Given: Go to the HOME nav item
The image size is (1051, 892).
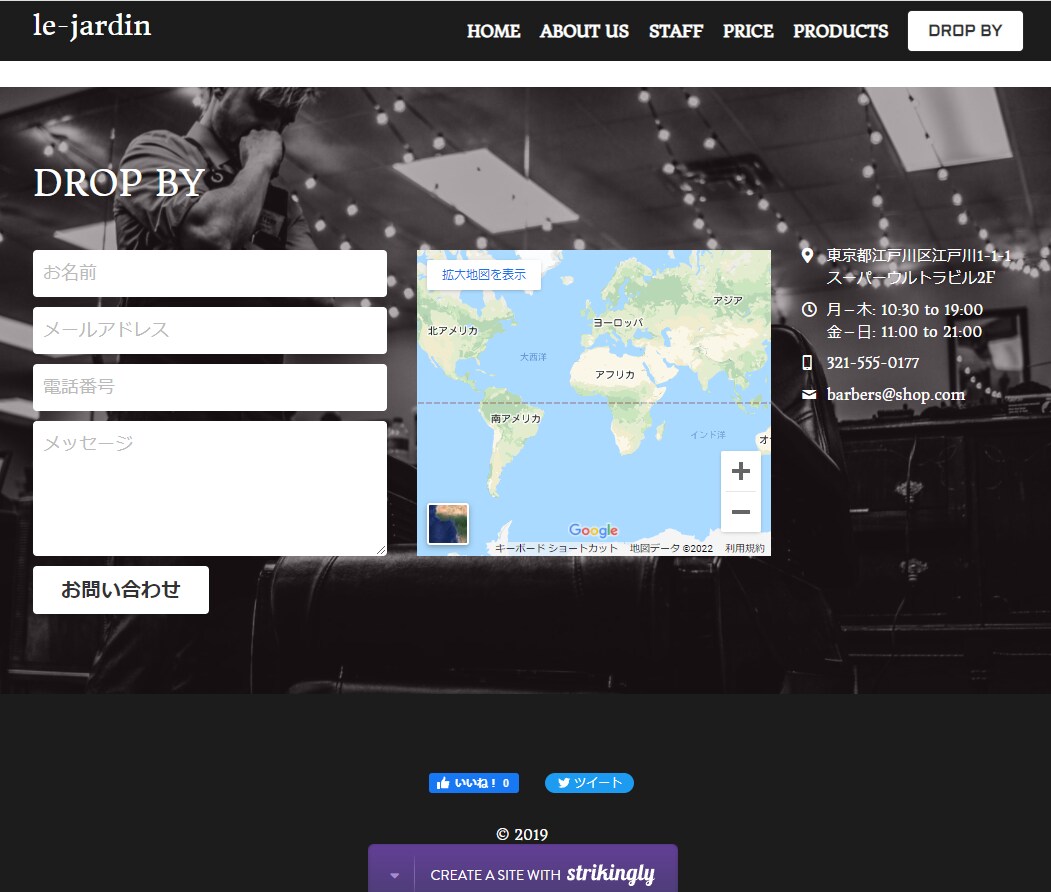Looking at the screenshot, I should [x=493, y=31].
